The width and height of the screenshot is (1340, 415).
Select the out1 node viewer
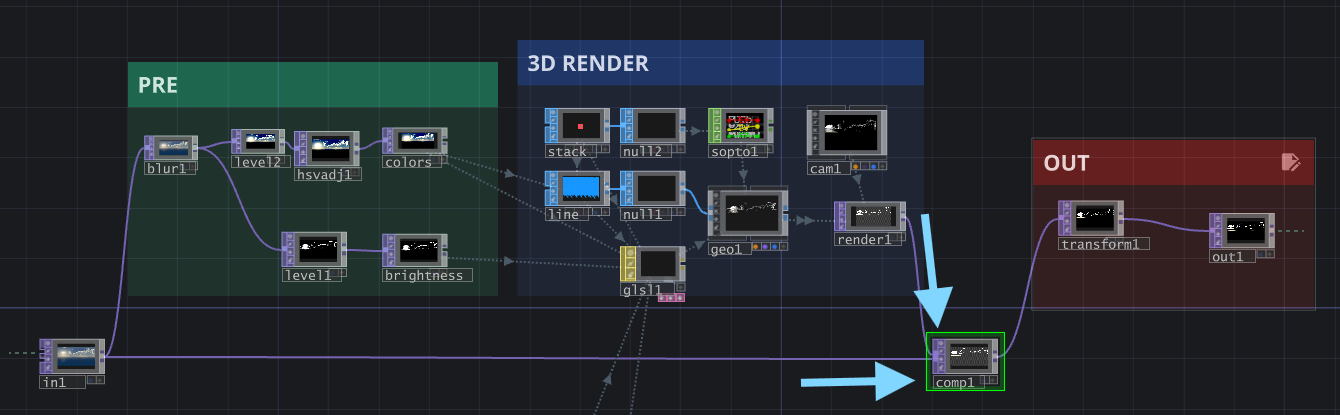1244,230
